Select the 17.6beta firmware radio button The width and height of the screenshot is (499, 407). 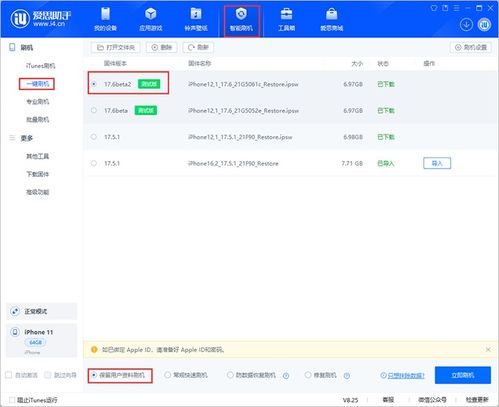coord(94,110)
